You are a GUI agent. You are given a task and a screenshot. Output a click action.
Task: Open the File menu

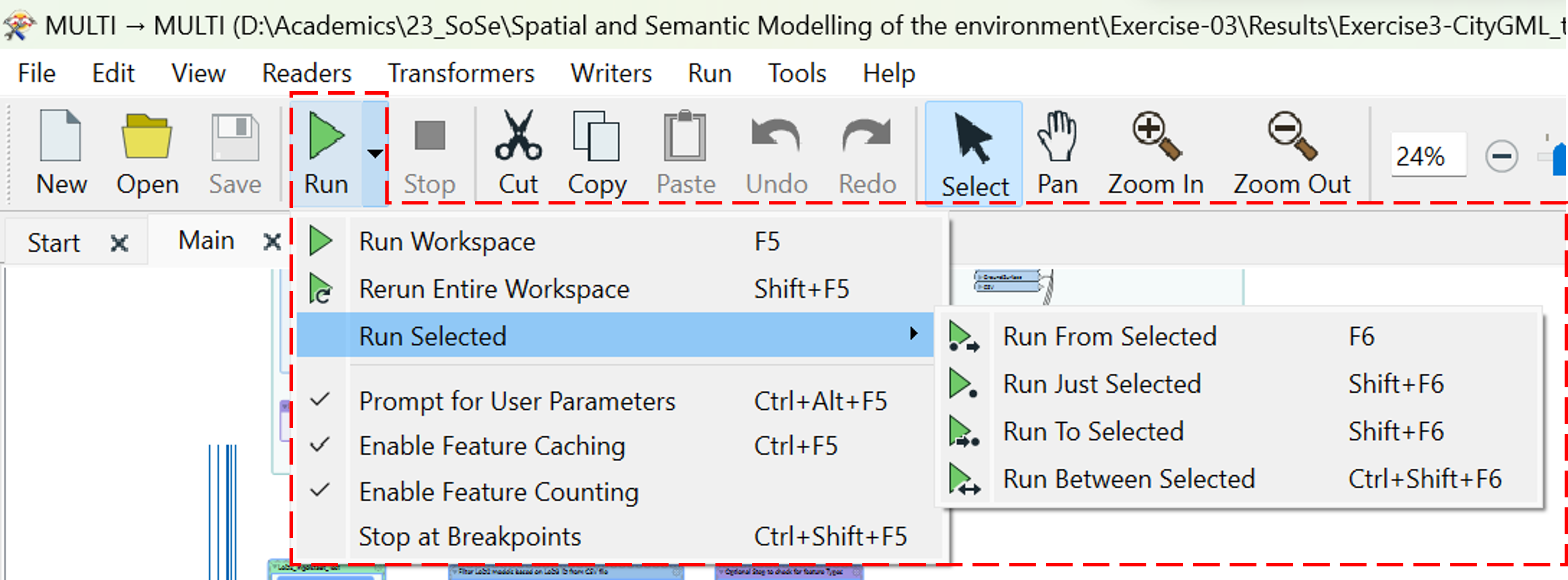click(x=36, y=73)
